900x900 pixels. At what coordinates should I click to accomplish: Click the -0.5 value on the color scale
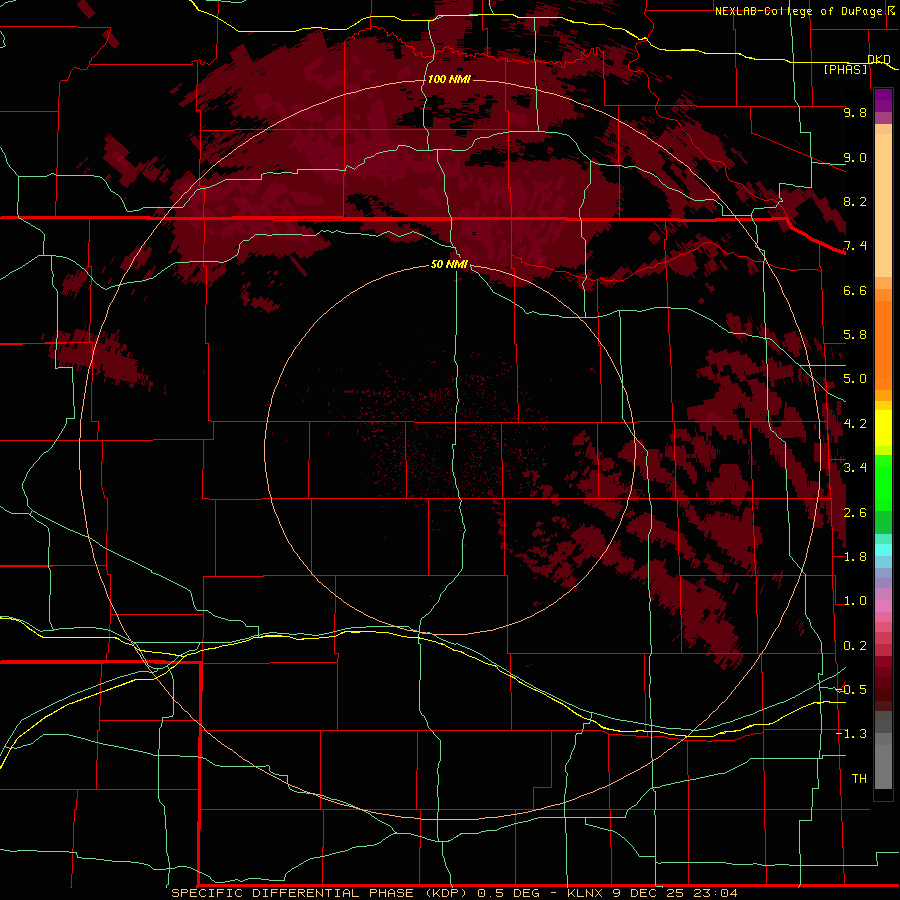851,690
